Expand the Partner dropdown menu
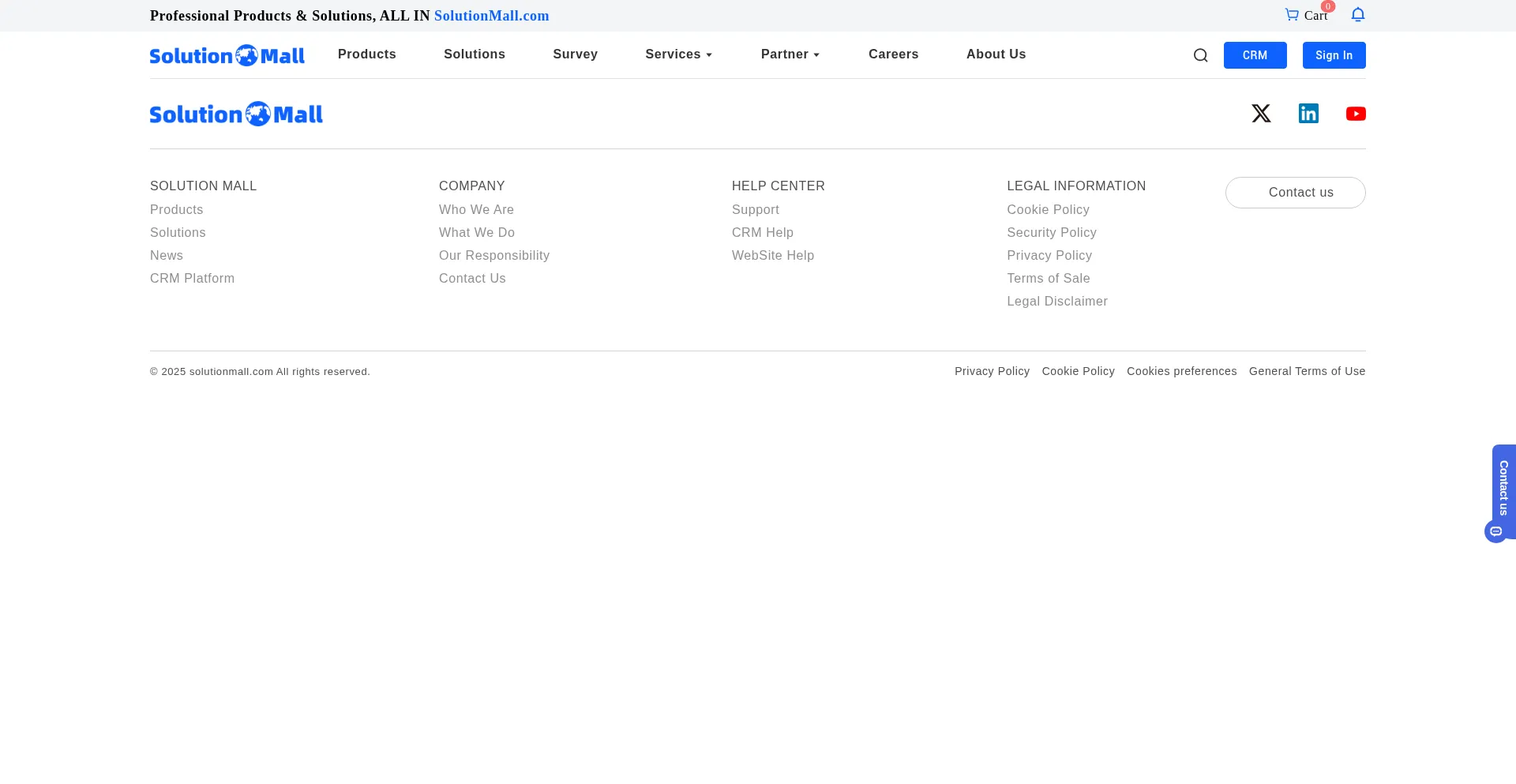The width and height of the screenshot is (1516, 784). [x=790, y=54]
